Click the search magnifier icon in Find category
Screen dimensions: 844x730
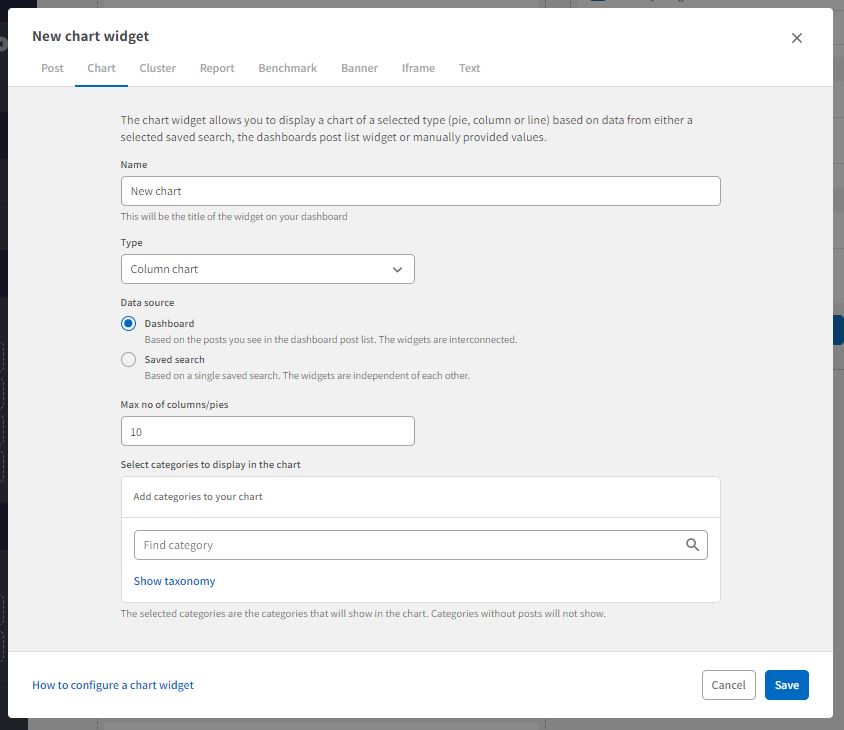coord(692,545)
